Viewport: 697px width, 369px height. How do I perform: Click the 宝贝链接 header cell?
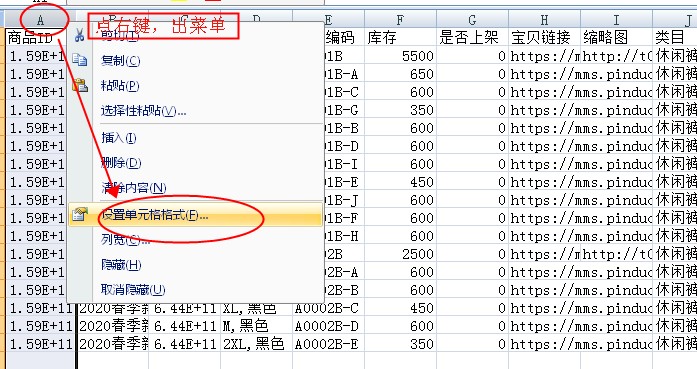544,38
